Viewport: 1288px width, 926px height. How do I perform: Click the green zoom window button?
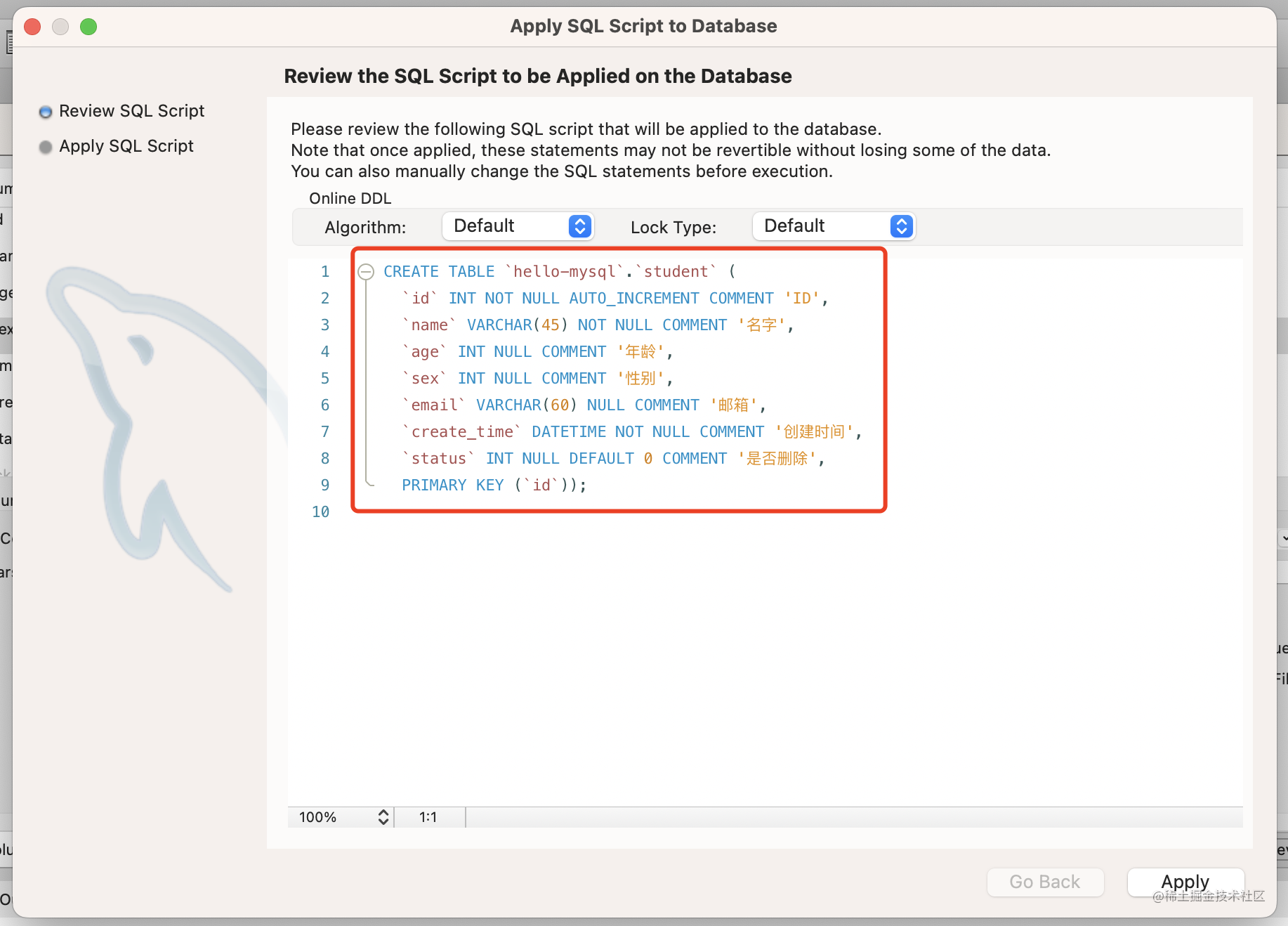88,27
